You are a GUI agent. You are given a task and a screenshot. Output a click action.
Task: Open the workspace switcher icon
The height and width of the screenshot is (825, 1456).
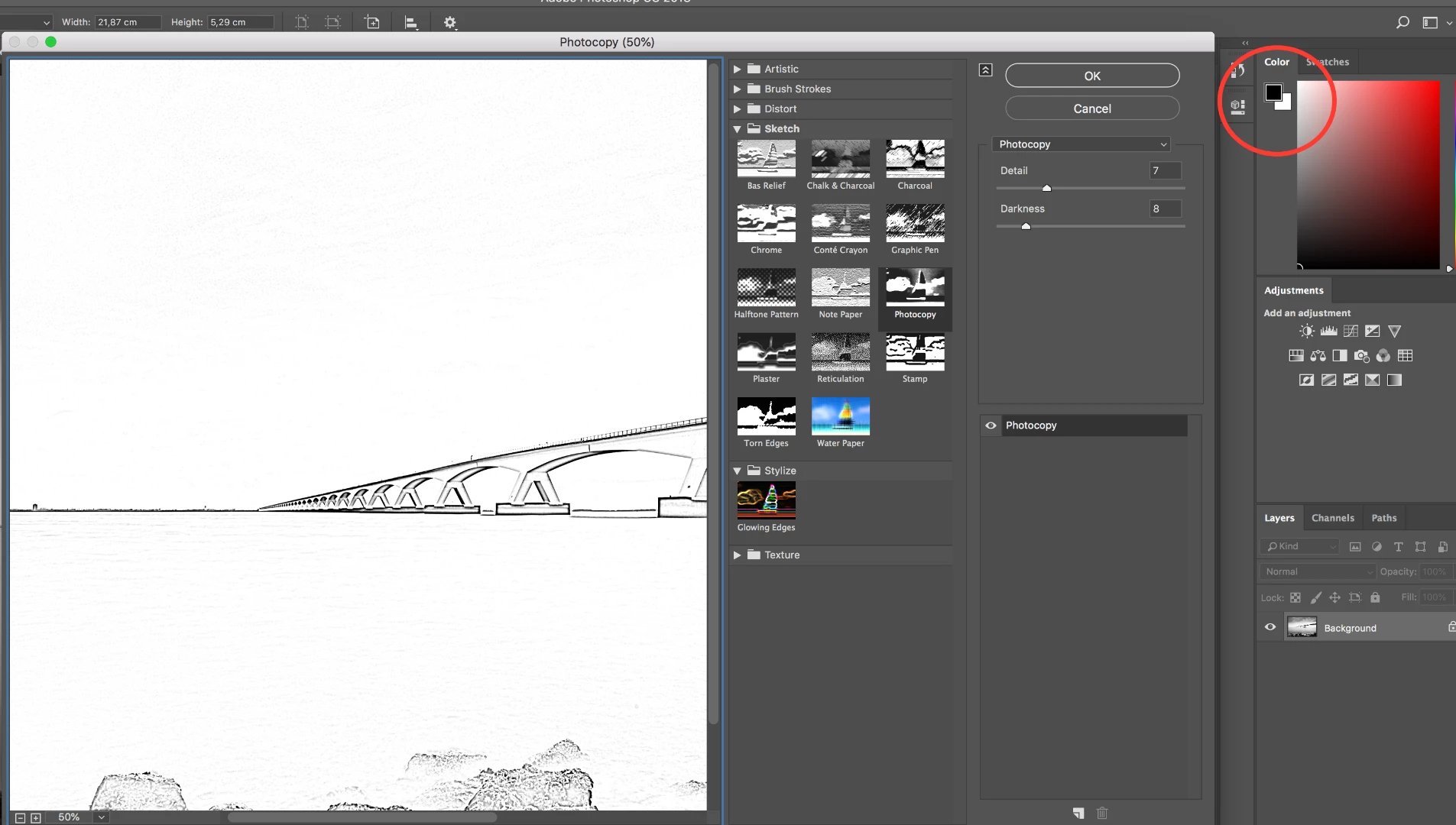pos(1430,23)
